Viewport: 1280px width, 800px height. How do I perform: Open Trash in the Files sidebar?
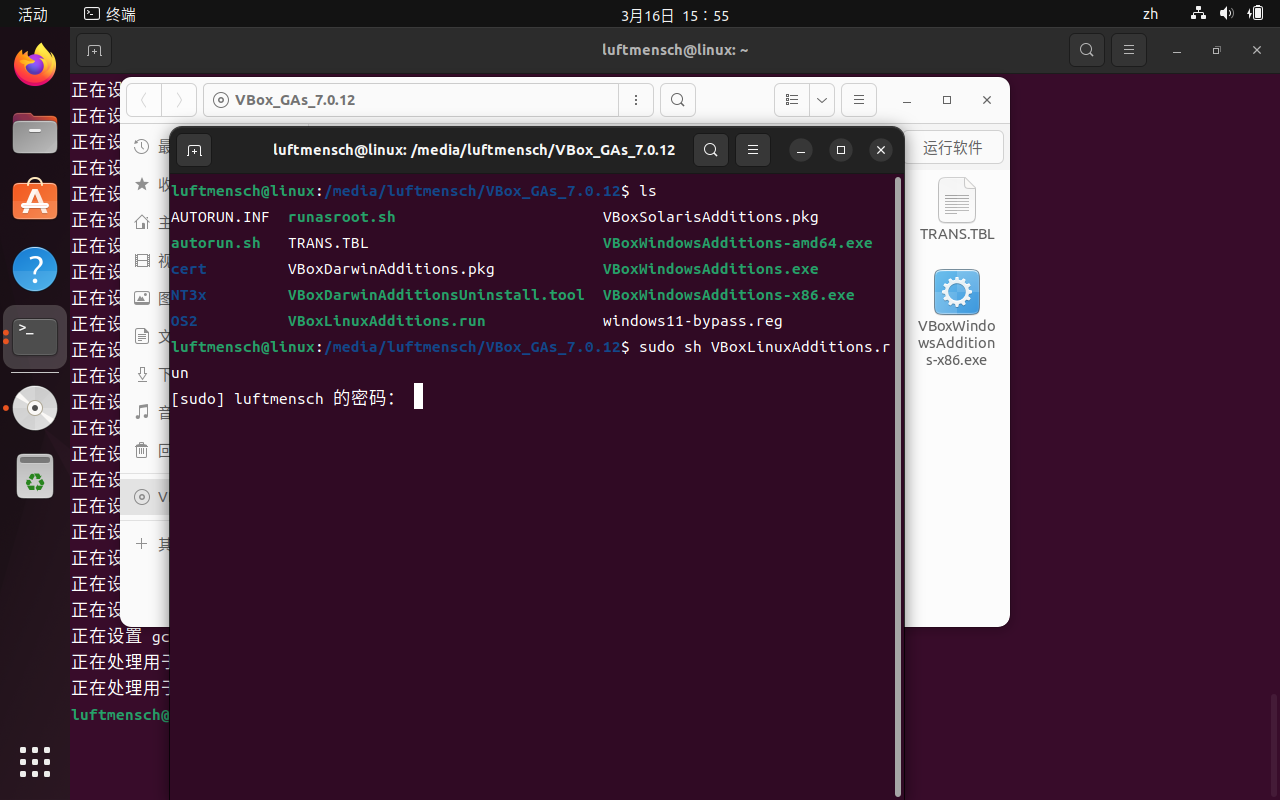point(146,450)
